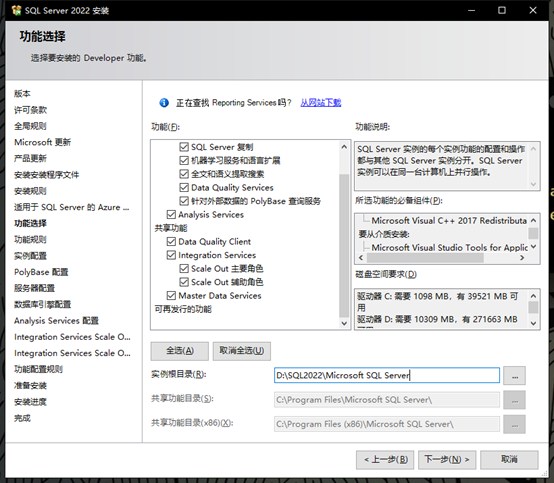554x483 pixels.
Task: Toggle the PolyBase 查询服务 checkbox
Action: pos(184,201)
